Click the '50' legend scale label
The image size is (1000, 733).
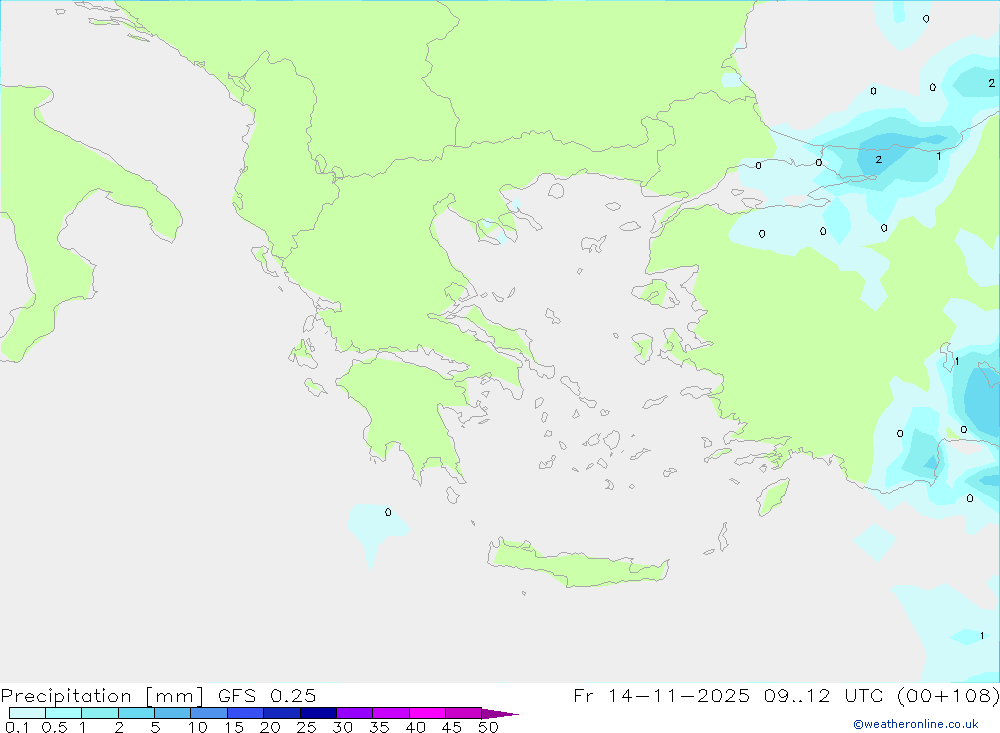tap(488, 727)
